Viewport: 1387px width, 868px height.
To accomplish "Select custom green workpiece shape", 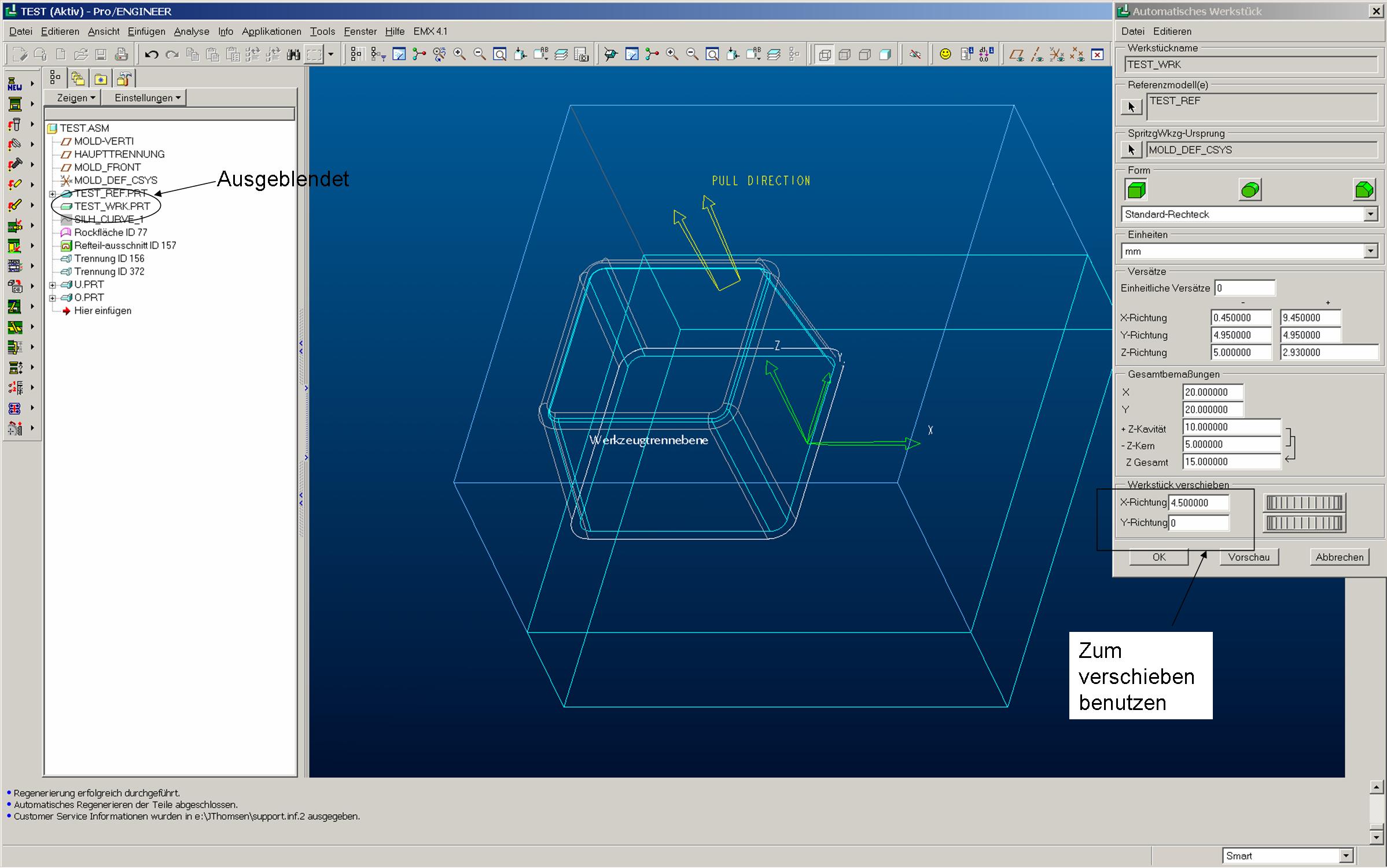I will (1364, 190).
